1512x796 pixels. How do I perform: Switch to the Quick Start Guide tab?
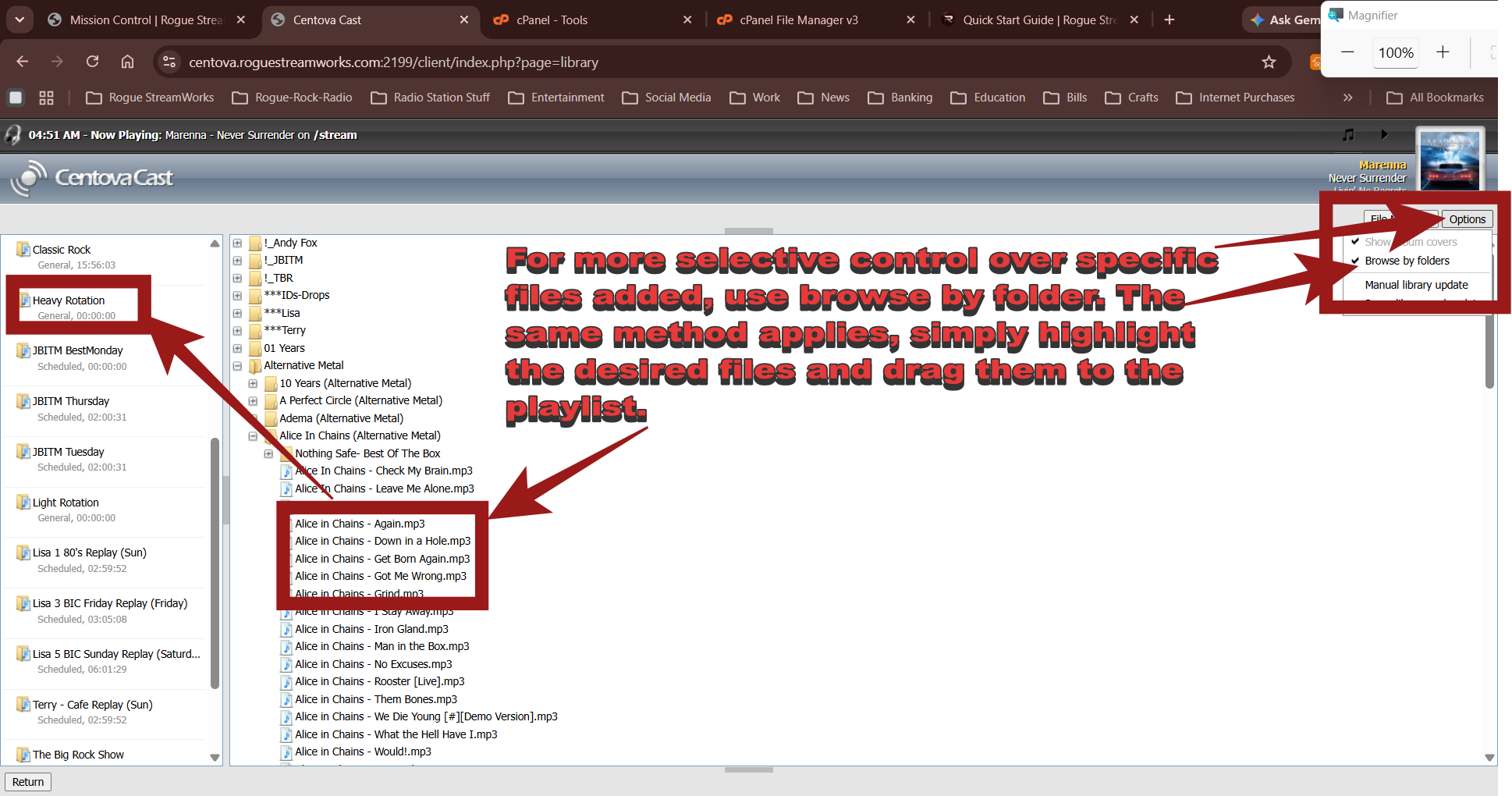pyautogui.click(x=1039, y=20)
